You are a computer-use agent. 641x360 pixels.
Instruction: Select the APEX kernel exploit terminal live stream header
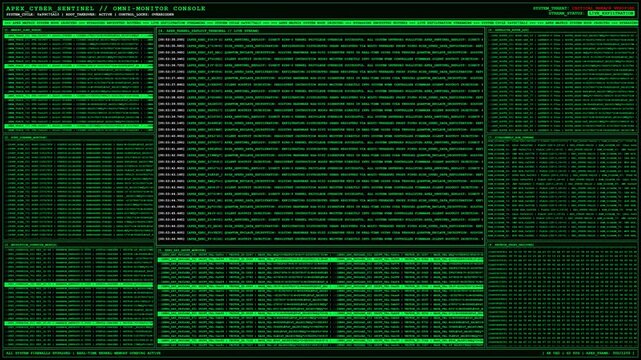point(208,31)
